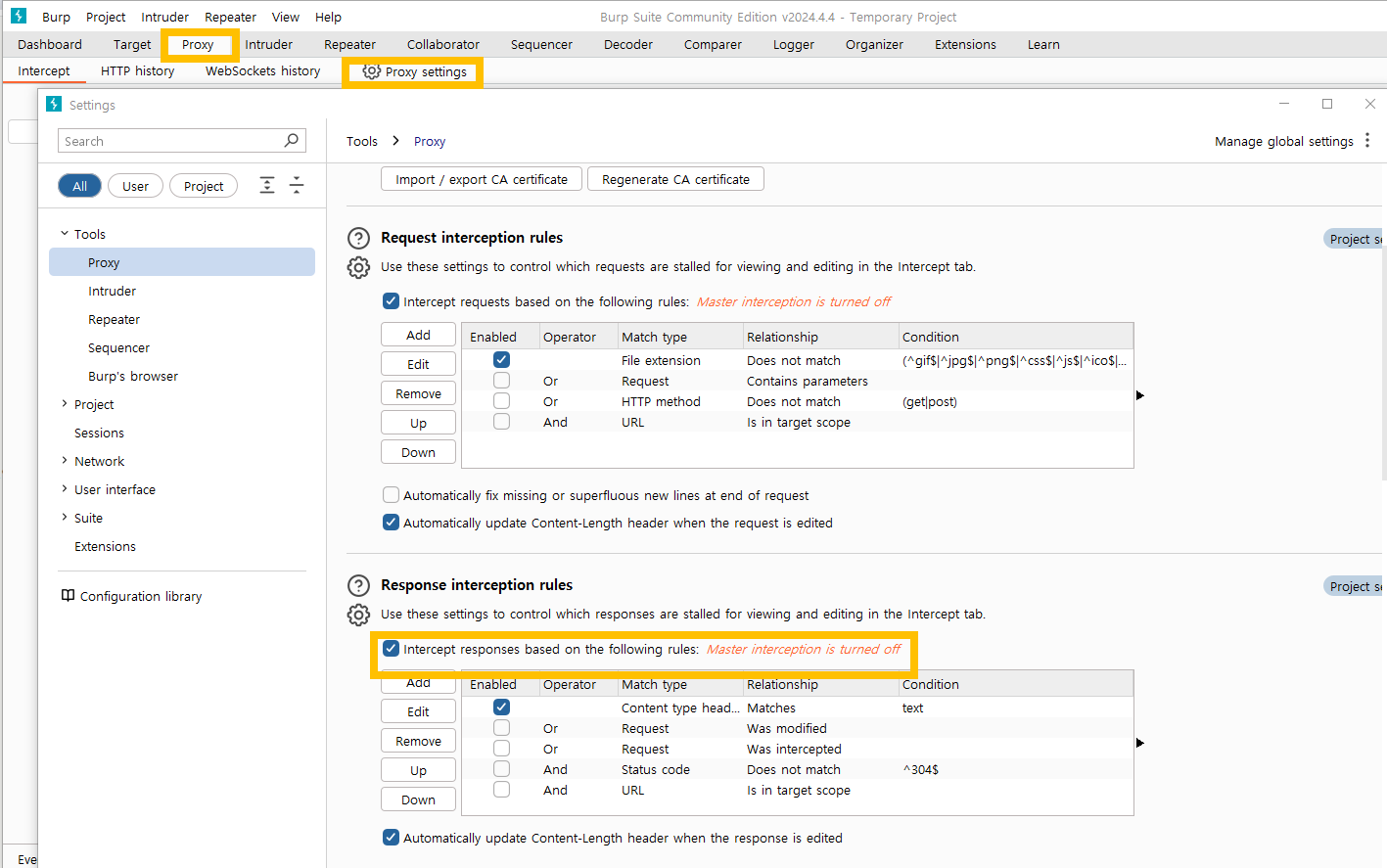Toggle Intercept requests based on following rules
The image size is (1387, 868).
pos(391,301)
